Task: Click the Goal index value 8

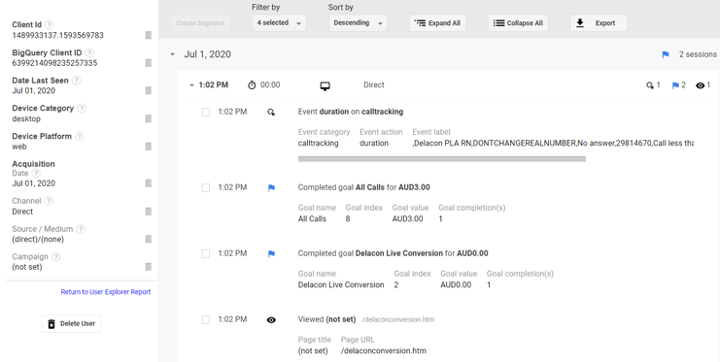Action: coord(348,219)
